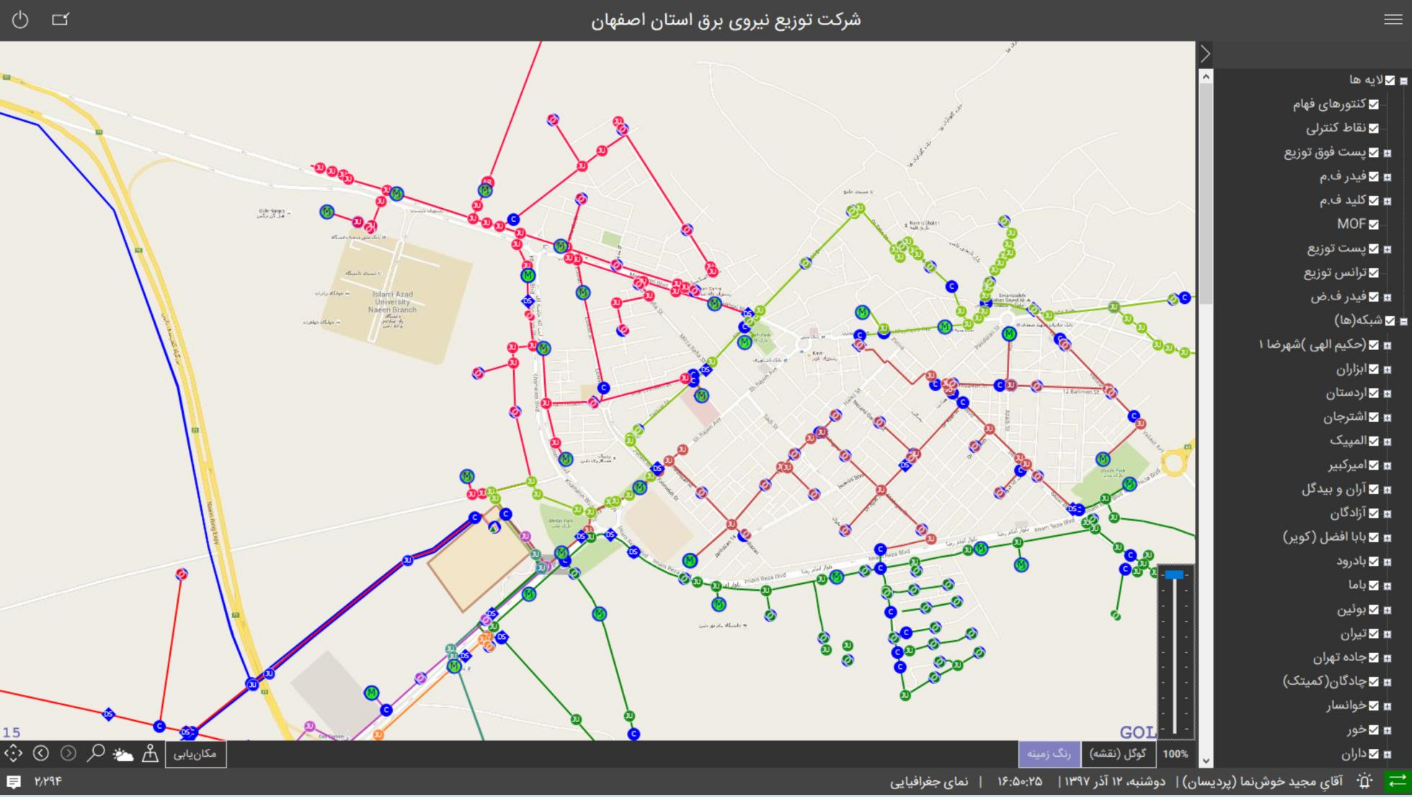This screenshot has width=1412, height=797.
Task: Click the blue zoom slider handle
Action: pos(1174,575)
